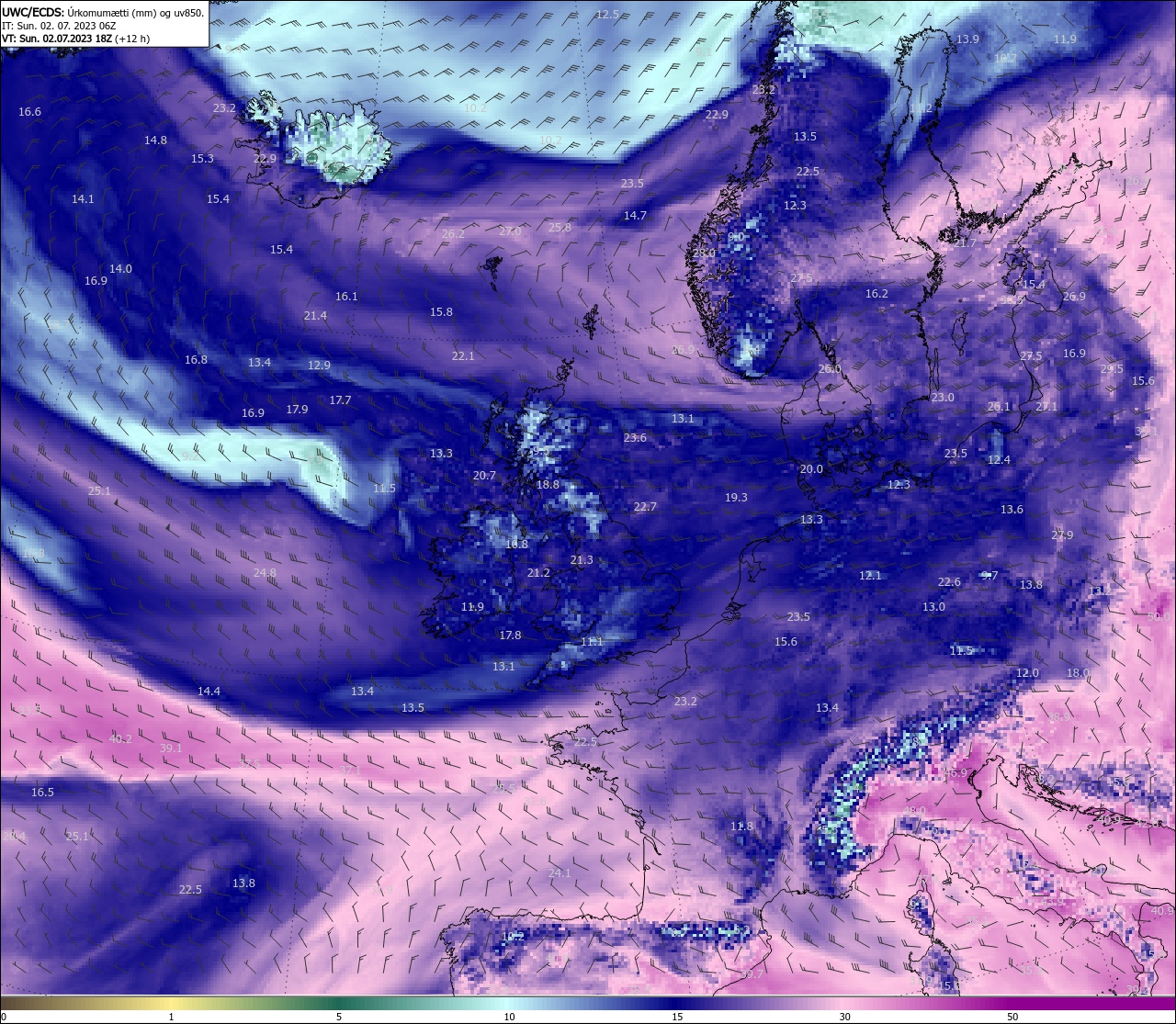
Task: Click the 14.1 value on the map
Action: click(83, 198)
